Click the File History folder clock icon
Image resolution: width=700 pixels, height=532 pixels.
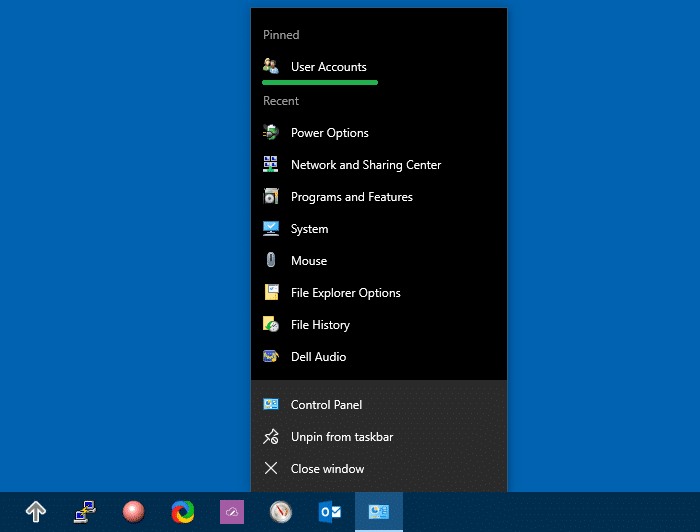[x=271, y=324]
